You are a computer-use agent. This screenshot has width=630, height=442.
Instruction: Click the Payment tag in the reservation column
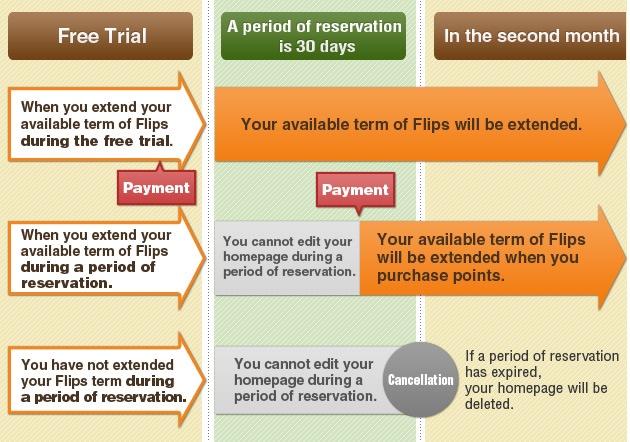(356, 190)
